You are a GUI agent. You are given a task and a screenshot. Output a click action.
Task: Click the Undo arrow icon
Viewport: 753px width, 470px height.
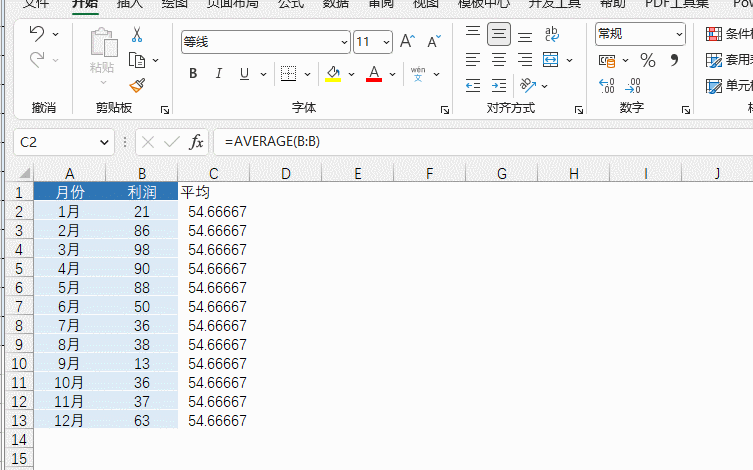(x=37, y=34)
